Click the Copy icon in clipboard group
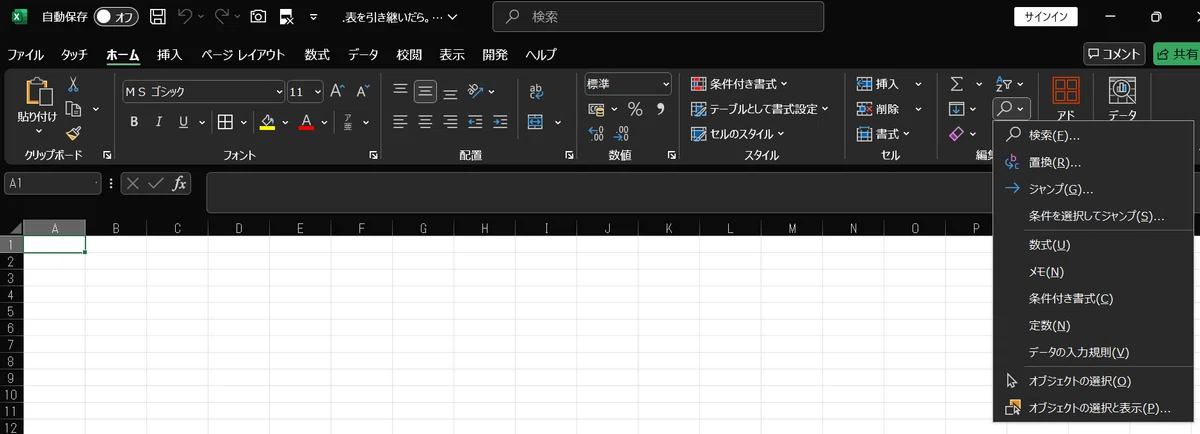 [73, 108]
